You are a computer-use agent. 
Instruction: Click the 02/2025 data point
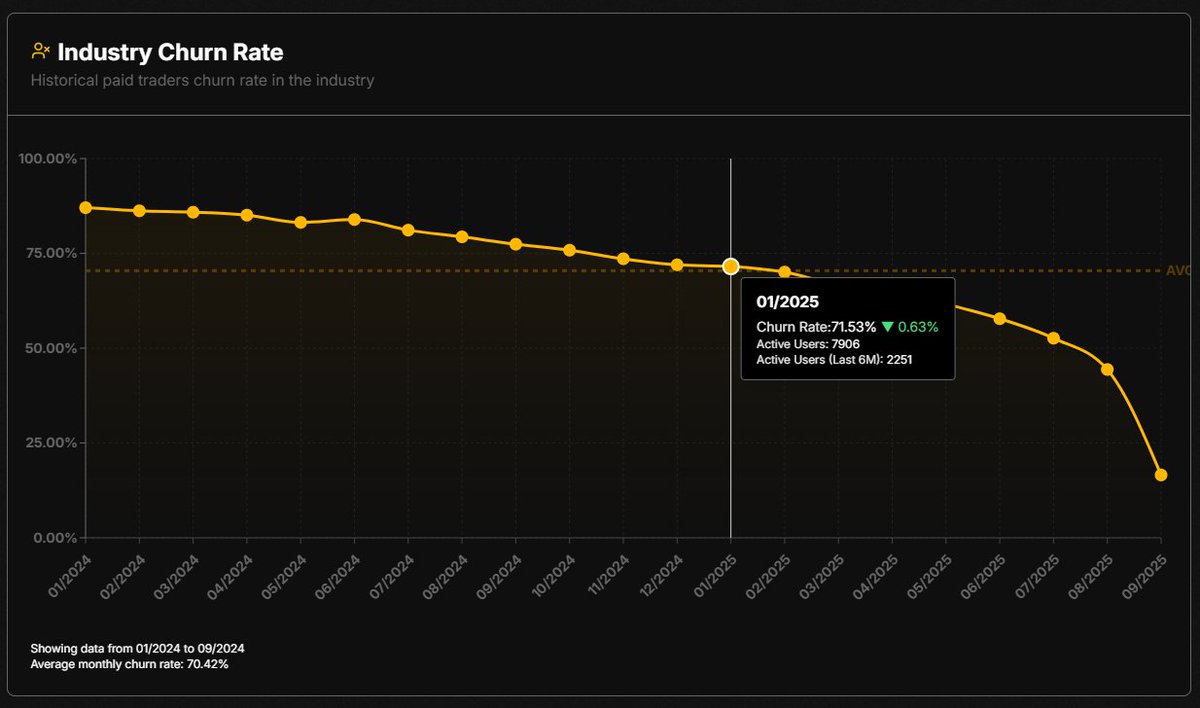pyautogui.click(x=785, y=272)
